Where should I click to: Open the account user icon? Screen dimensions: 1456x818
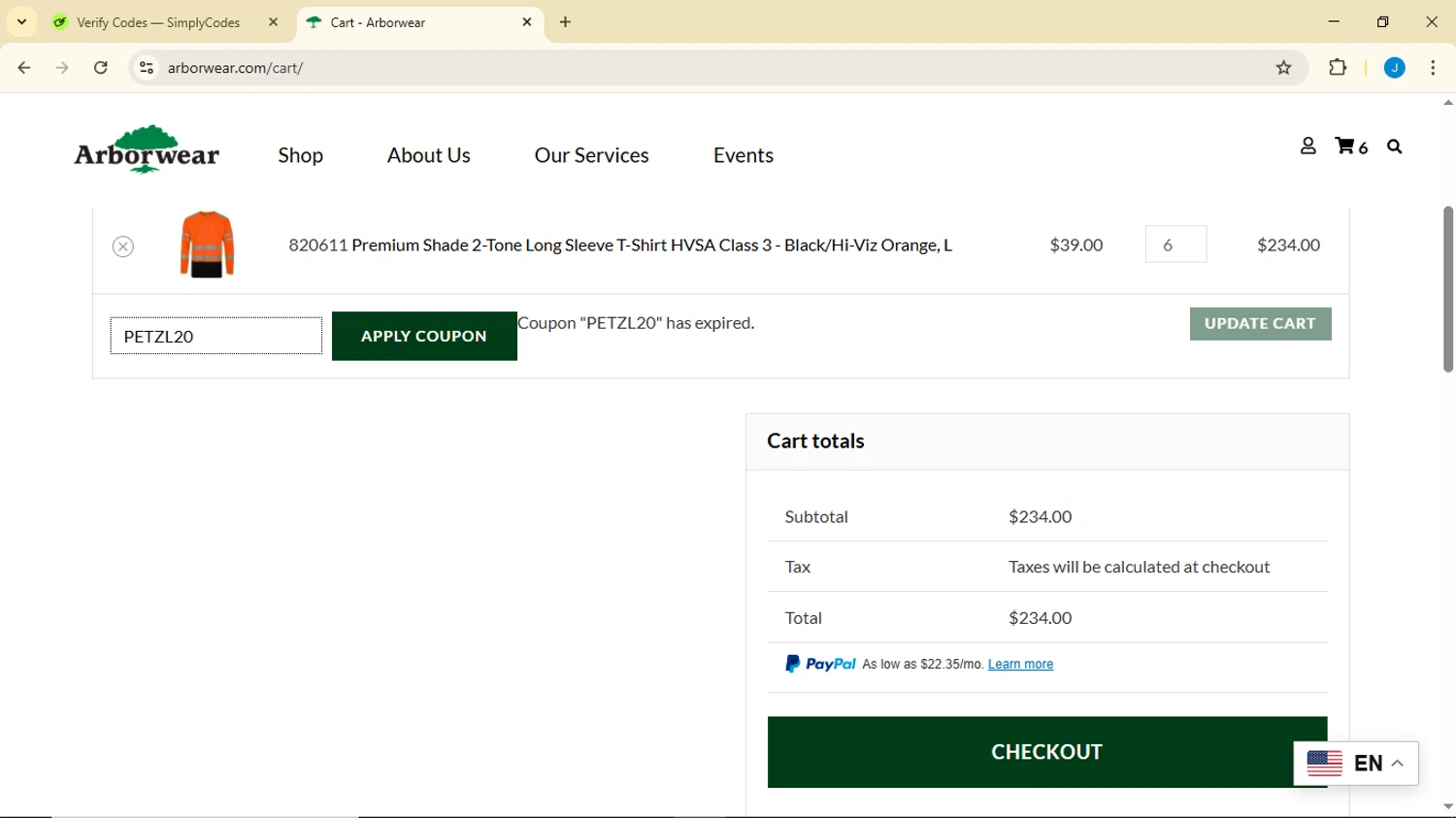point(1308,146)
